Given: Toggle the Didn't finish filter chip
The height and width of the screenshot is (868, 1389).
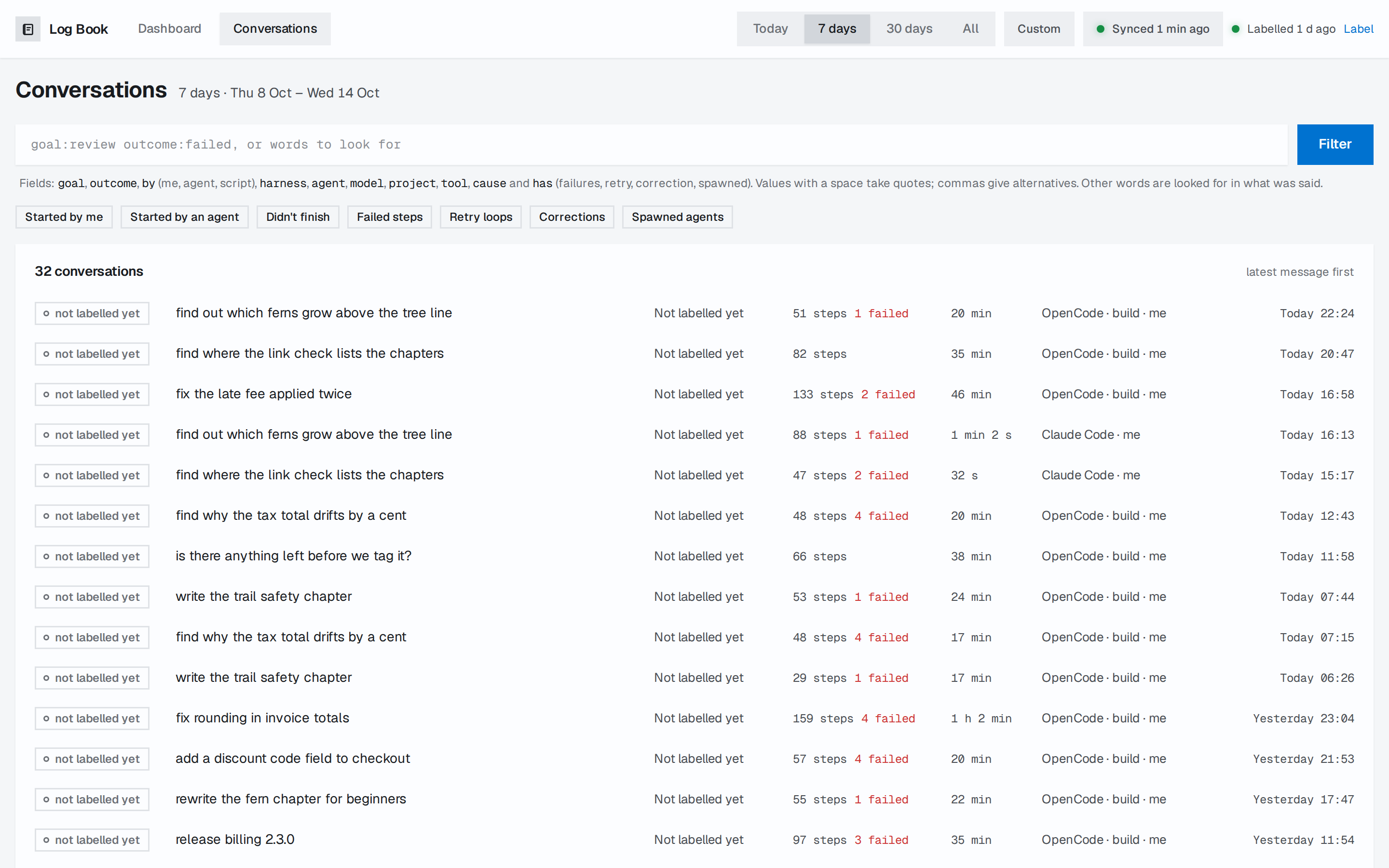Looking at the screenshot, I should (x=298, y=217).
